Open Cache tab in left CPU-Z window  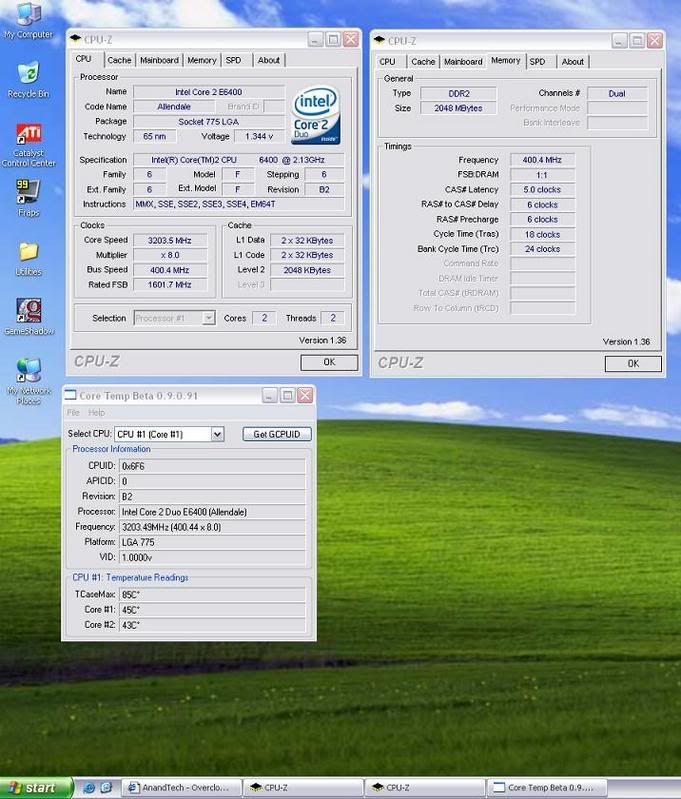[x=119, y=60]
